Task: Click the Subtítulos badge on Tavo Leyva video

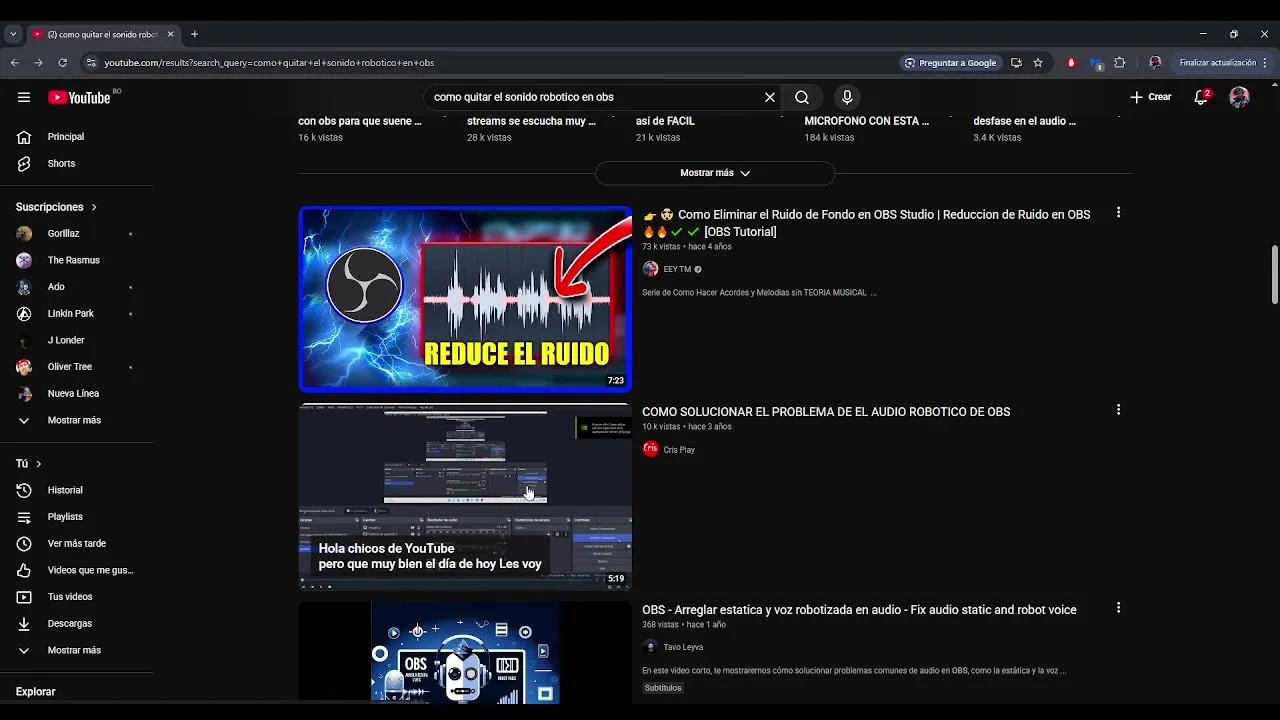Action: [663, 688]
